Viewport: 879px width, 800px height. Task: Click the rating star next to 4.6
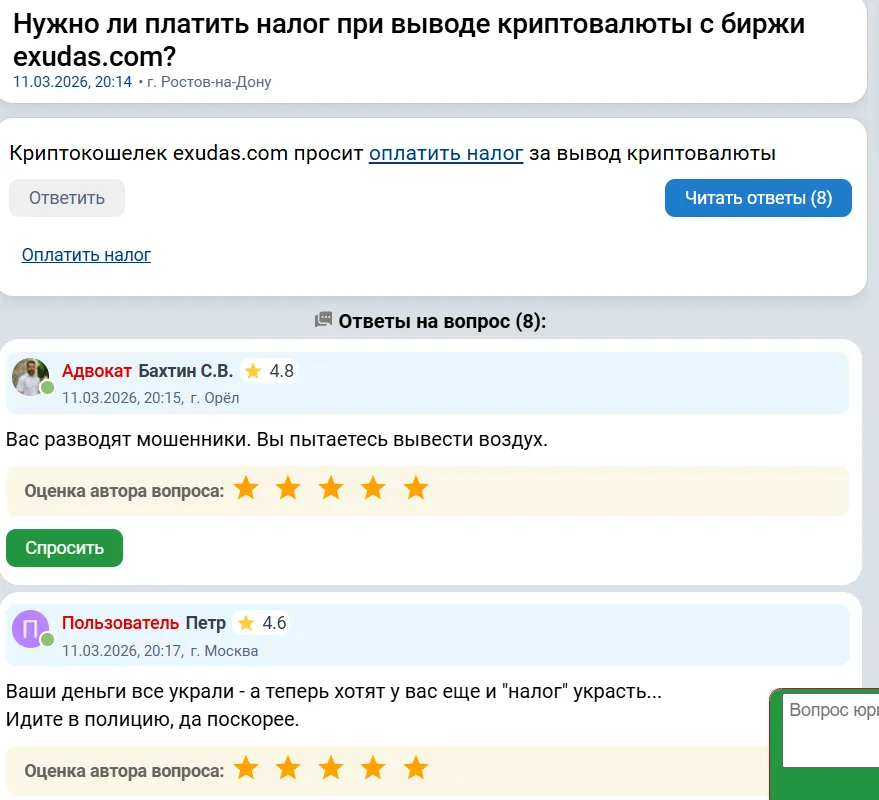pyautogui.click(x=246, y=623)
